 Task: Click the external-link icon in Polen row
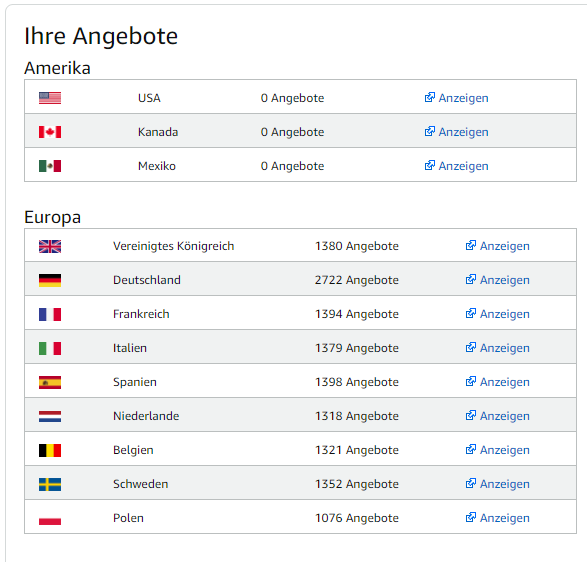click(x=471, y=517)
